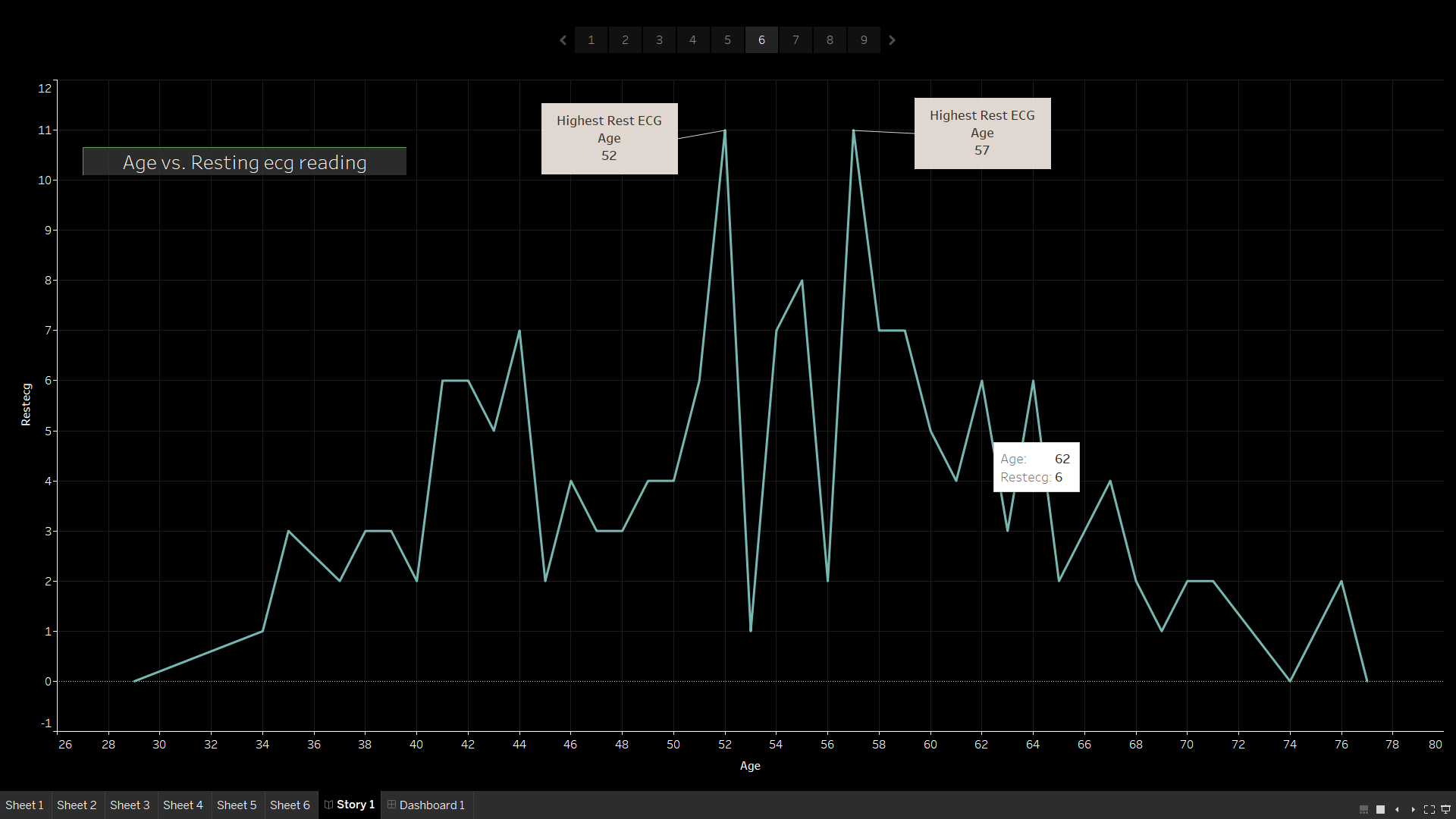The image size is (1456, 819).
Task: Switch to the Sheet 6 tab
Action: [290, 805]
